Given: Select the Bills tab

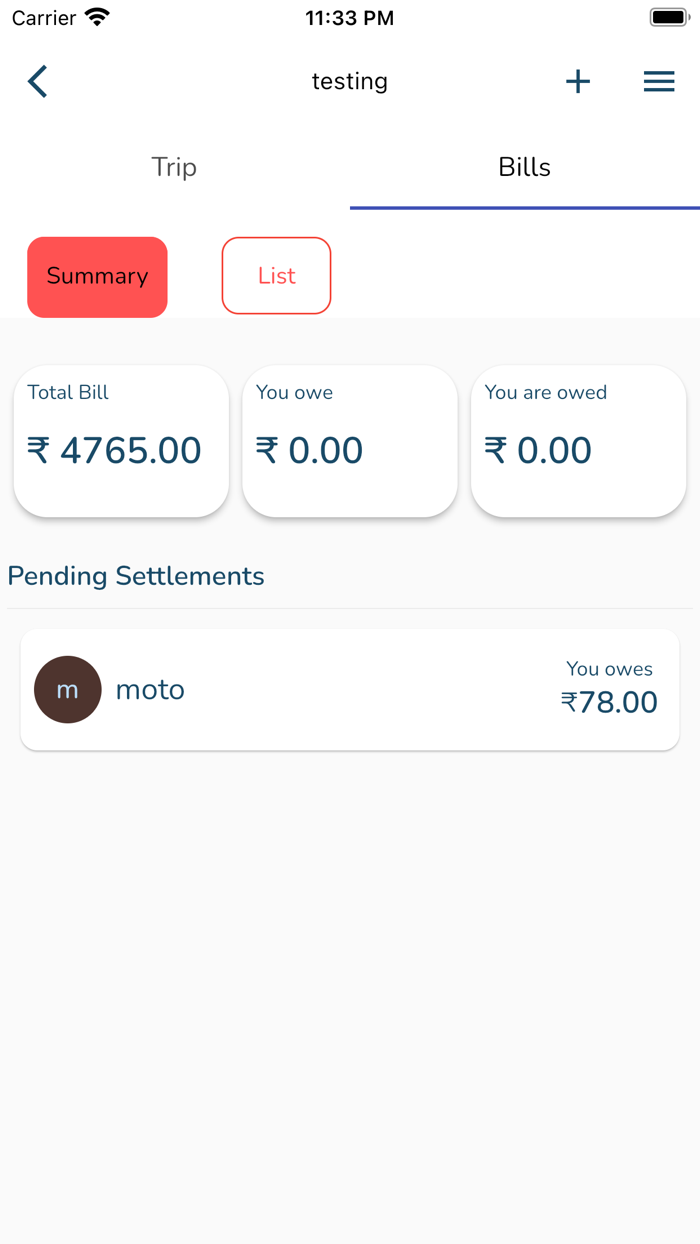Looking at the screenshot, I should [524, 167].
